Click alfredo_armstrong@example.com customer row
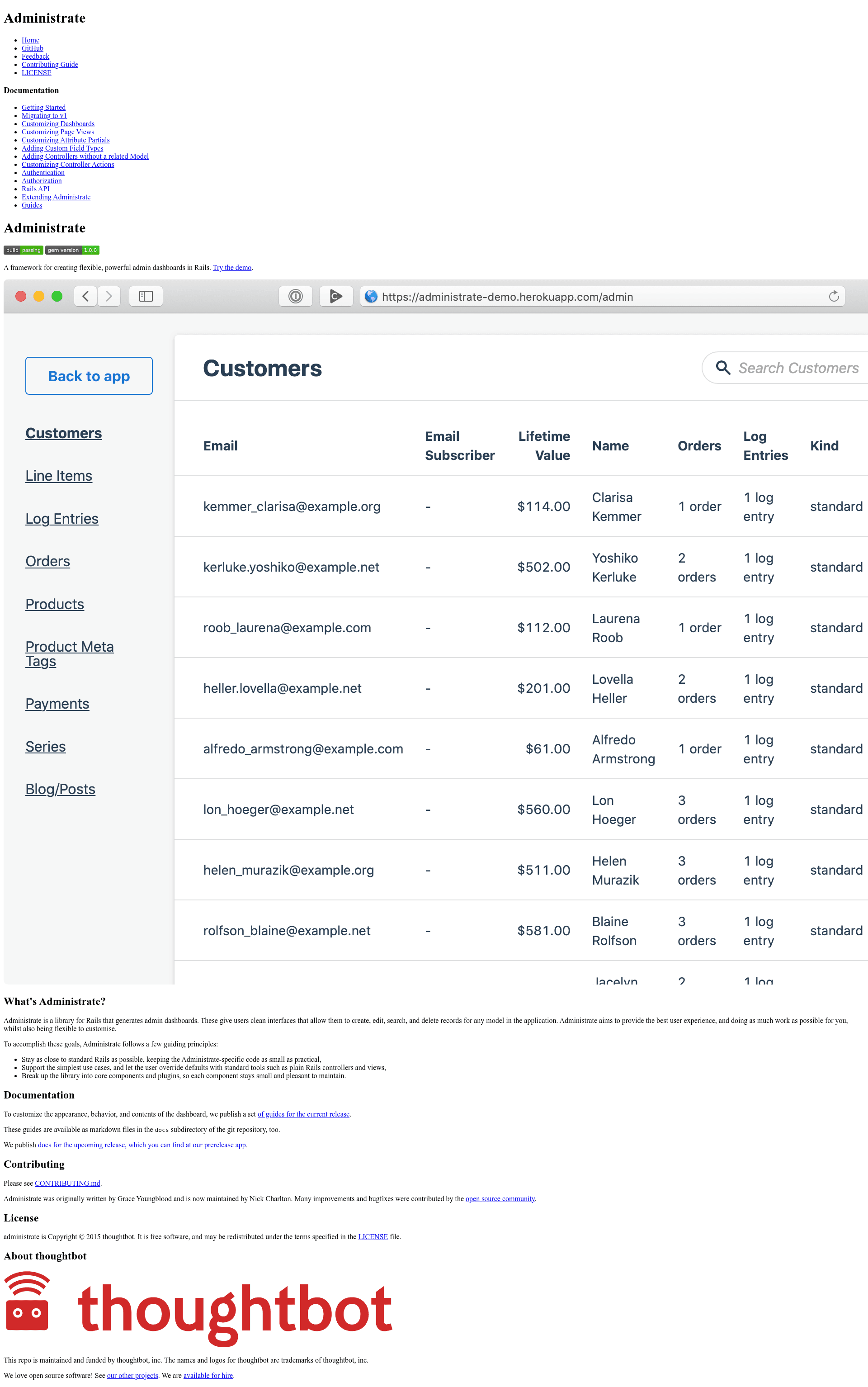 (521, 748)
